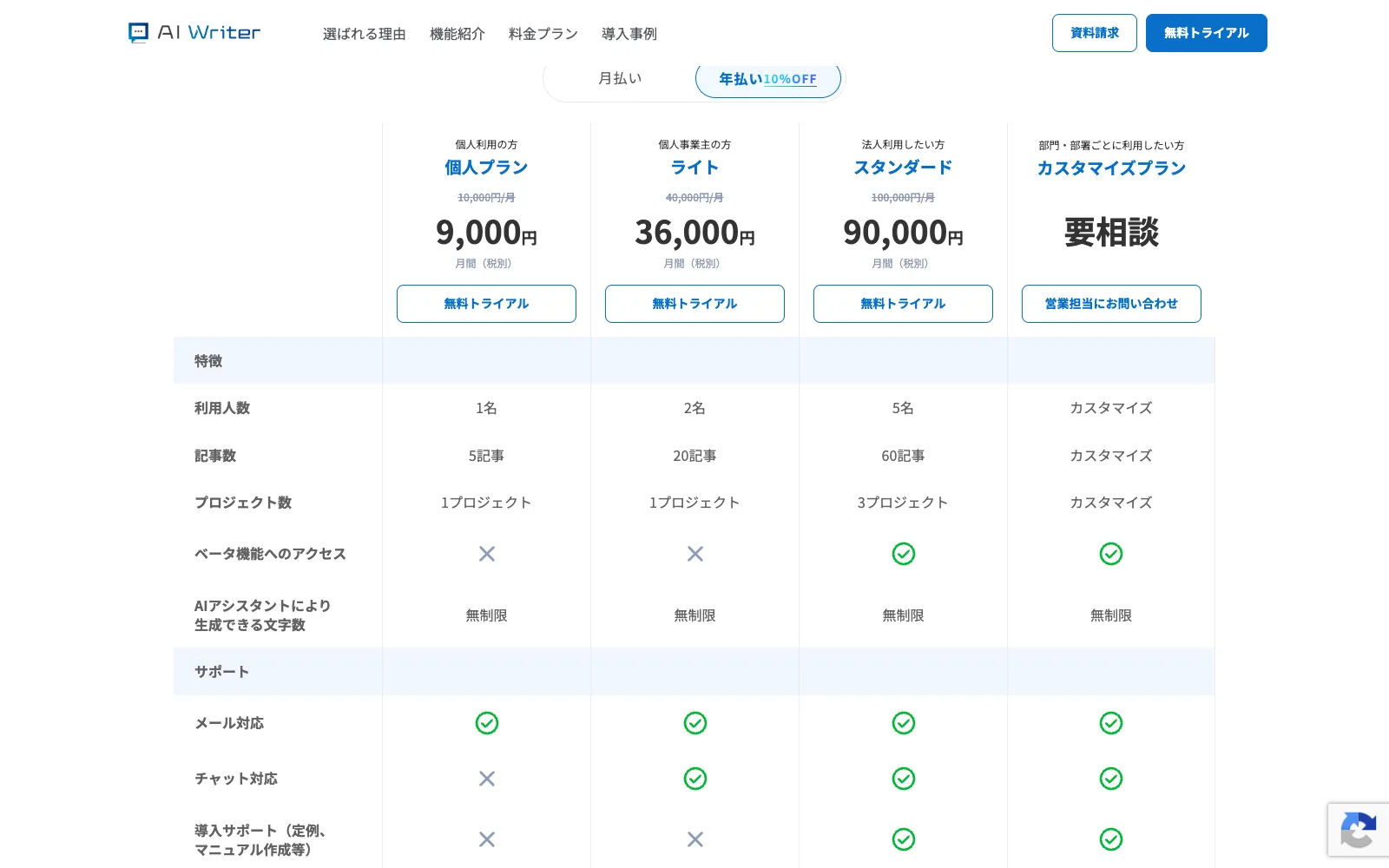Click the 5記事 cell
The image size is (1389, 868).
(487, 456)
